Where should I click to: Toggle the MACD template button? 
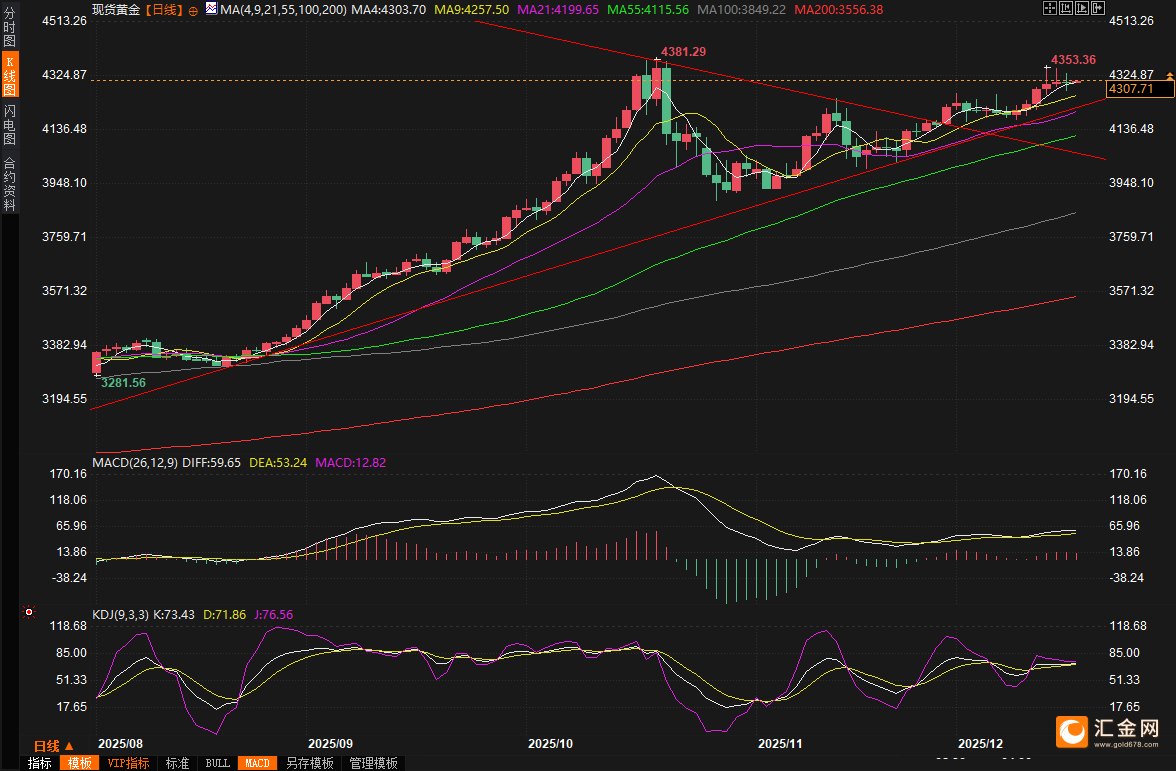(x=257, y=763)
